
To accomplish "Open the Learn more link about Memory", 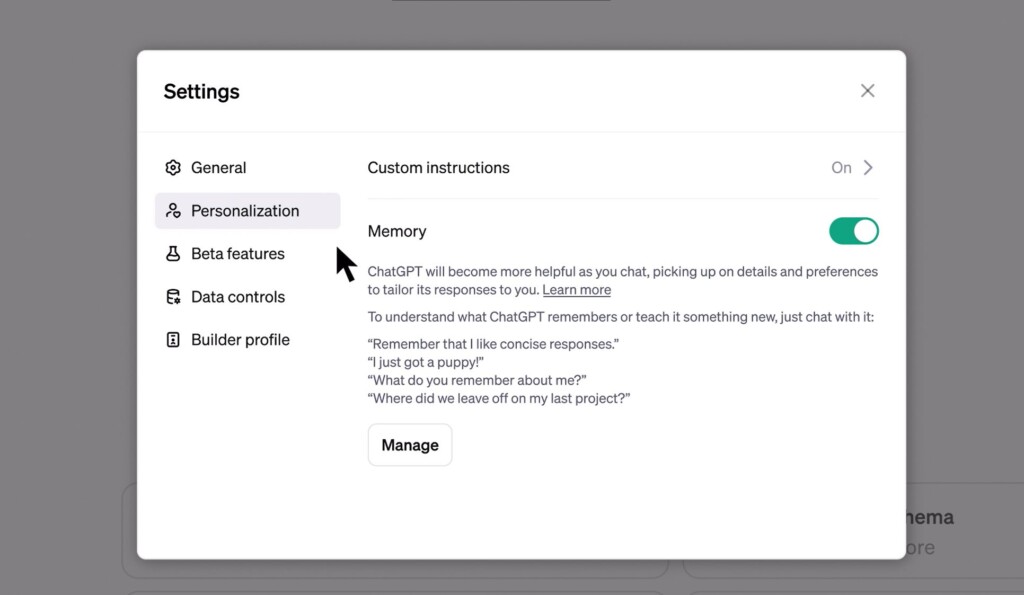I will tap(576, 289).
